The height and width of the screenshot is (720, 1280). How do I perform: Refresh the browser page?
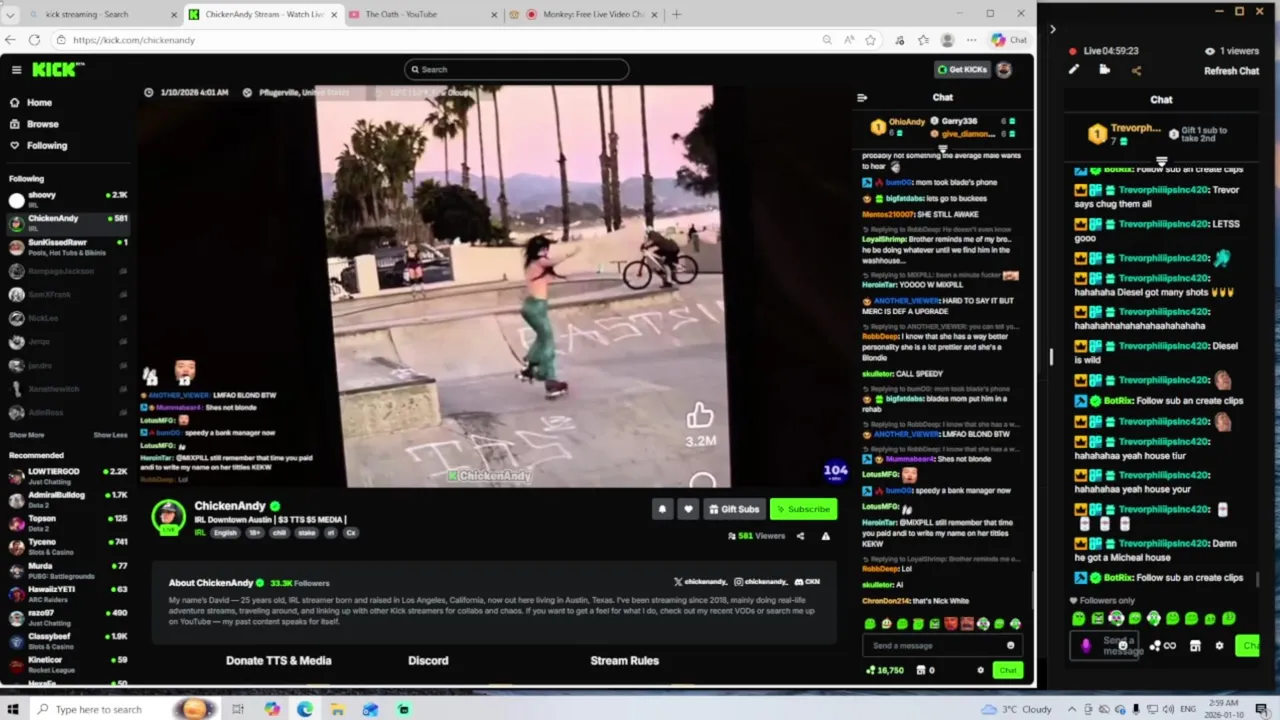34,40
